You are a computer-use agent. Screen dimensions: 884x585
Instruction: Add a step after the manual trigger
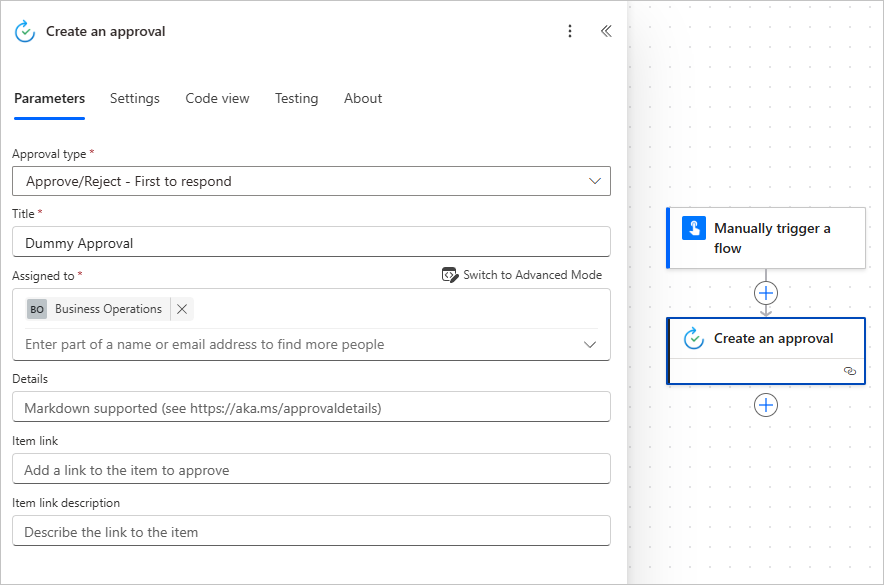766,293
